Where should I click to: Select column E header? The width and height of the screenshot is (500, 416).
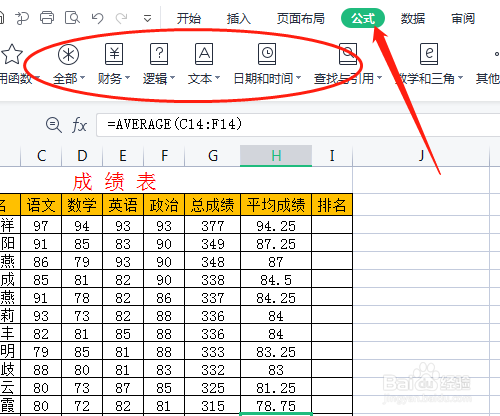123,156
